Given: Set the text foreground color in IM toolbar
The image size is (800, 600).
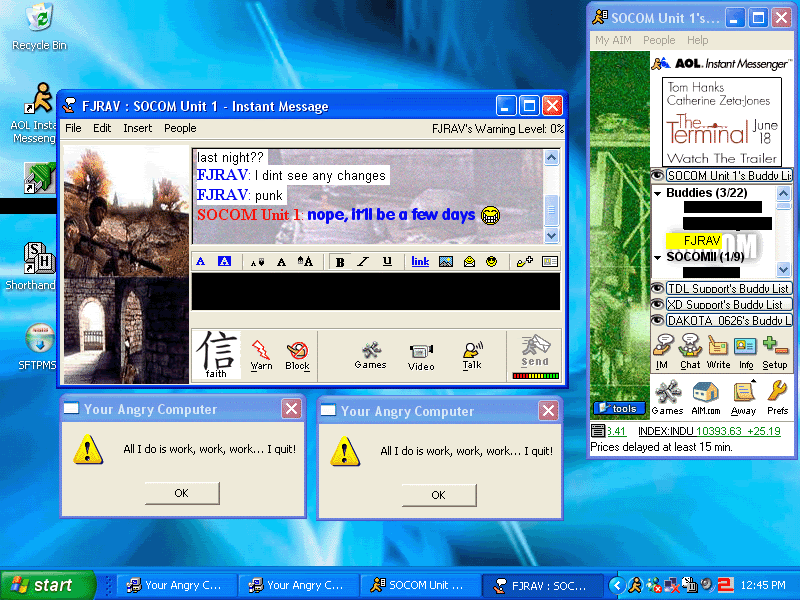Looking at the screenshot, I should [201, 262].
